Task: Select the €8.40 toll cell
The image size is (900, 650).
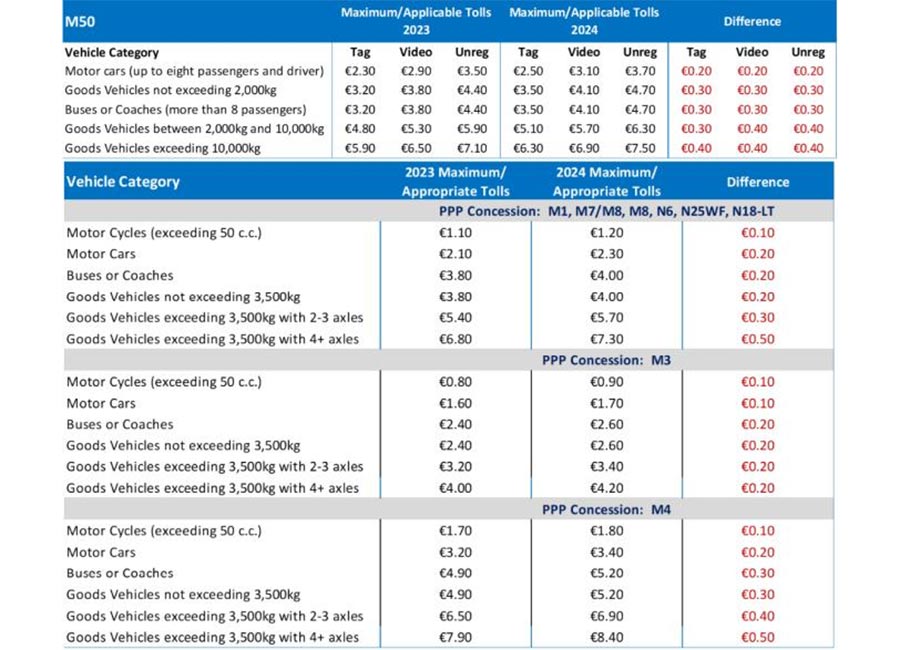Action: click(x=606, y=637)
